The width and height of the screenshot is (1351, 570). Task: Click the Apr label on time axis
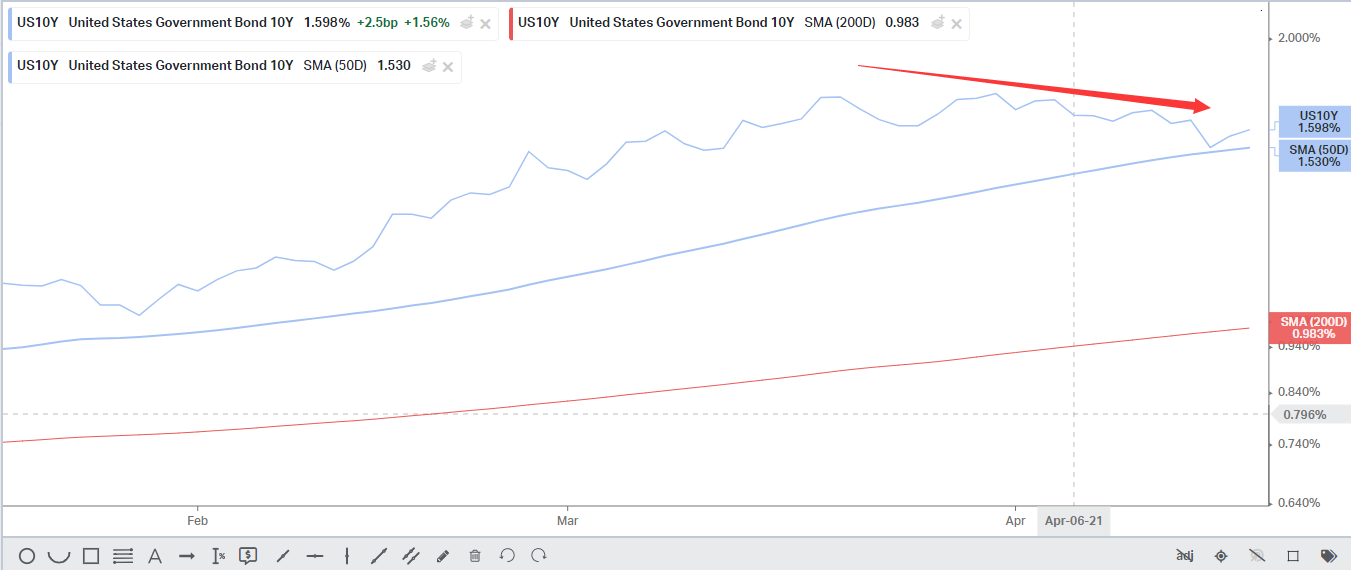click(x=1015, y=521)
